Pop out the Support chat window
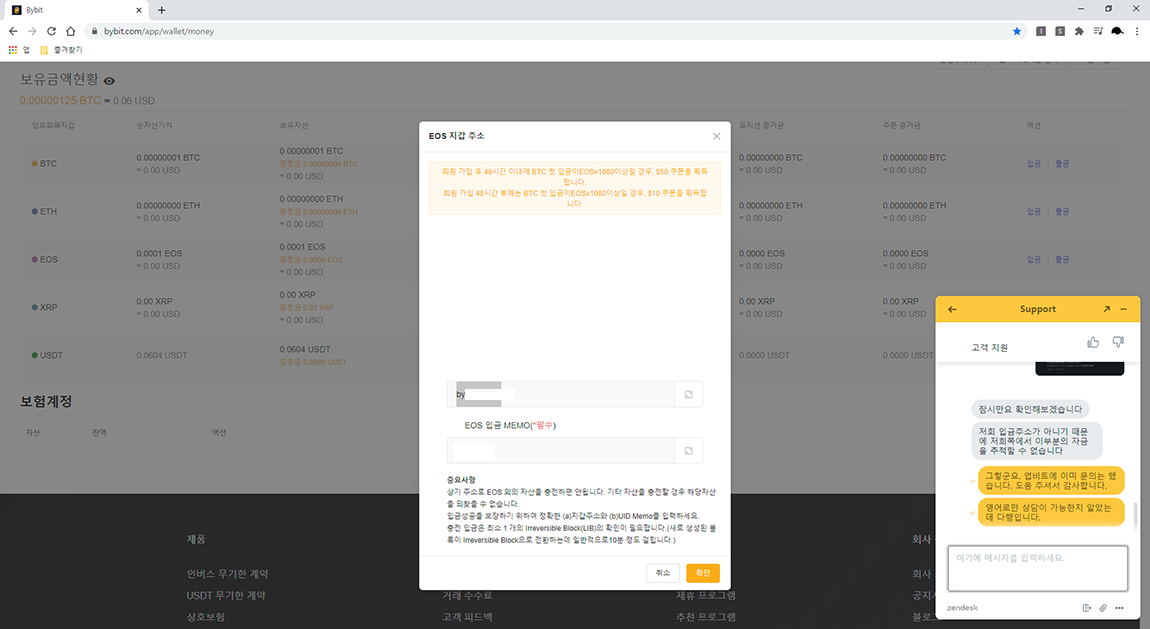The image size is (1150, 629). tap(1106, 309)
